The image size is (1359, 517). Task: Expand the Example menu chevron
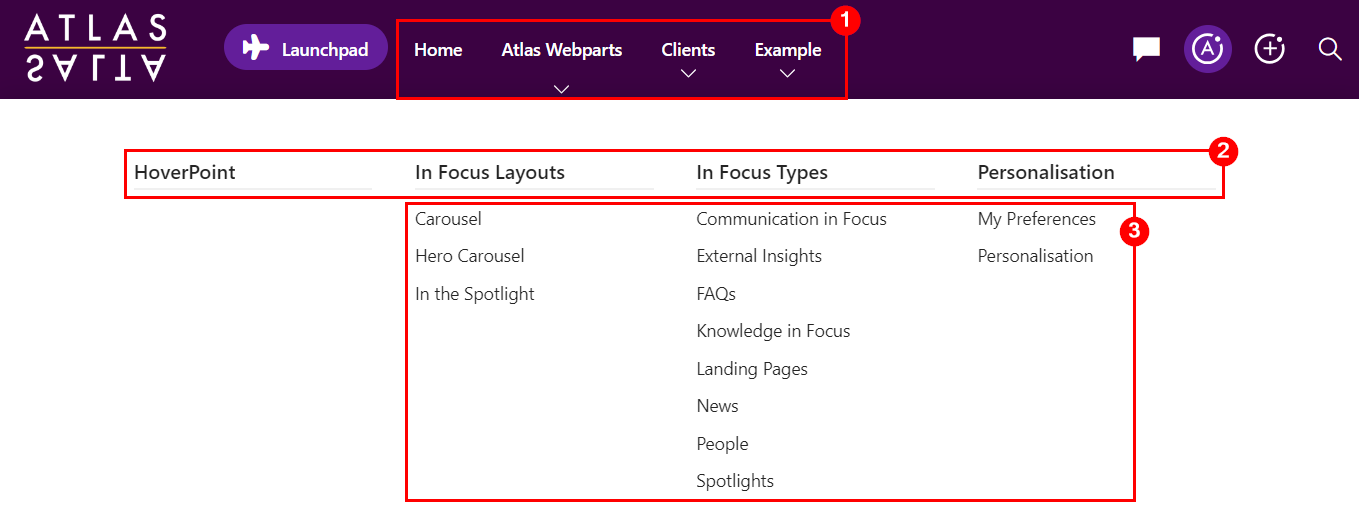point(787,73)
